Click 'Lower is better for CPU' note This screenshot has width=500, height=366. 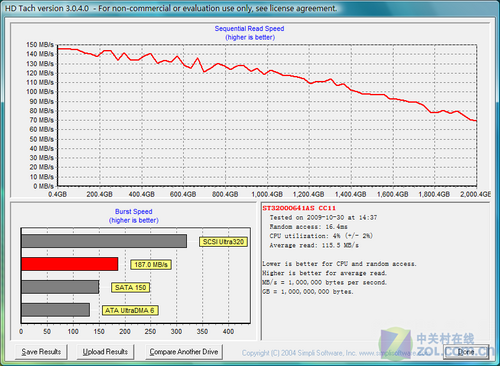[x=339, y=264]
